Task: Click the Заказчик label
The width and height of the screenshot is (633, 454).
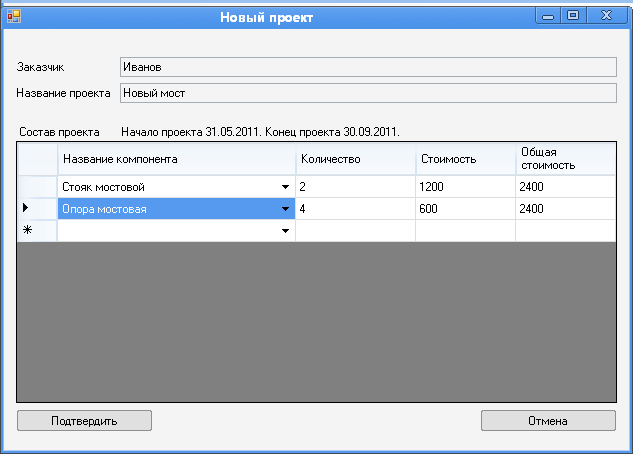Action: pyautogui.click(x=40, y=67)
